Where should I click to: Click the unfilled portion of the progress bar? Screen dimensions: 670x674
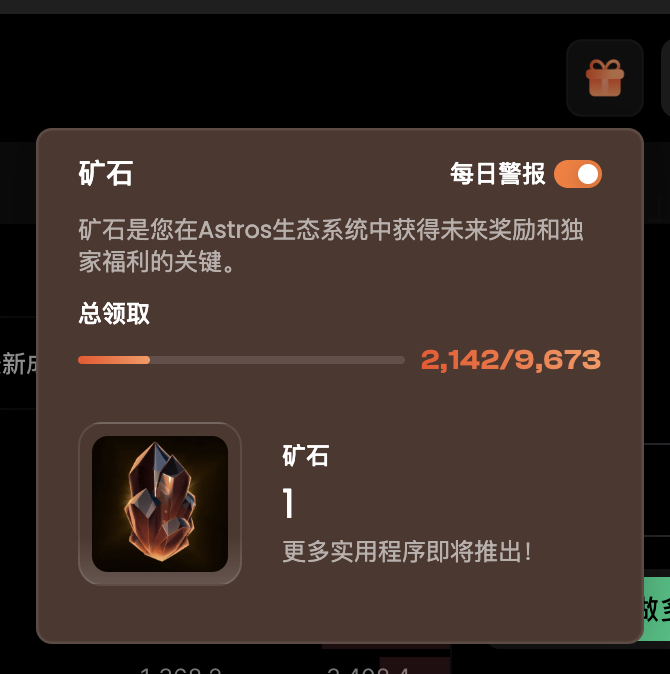tap(277, 360)
